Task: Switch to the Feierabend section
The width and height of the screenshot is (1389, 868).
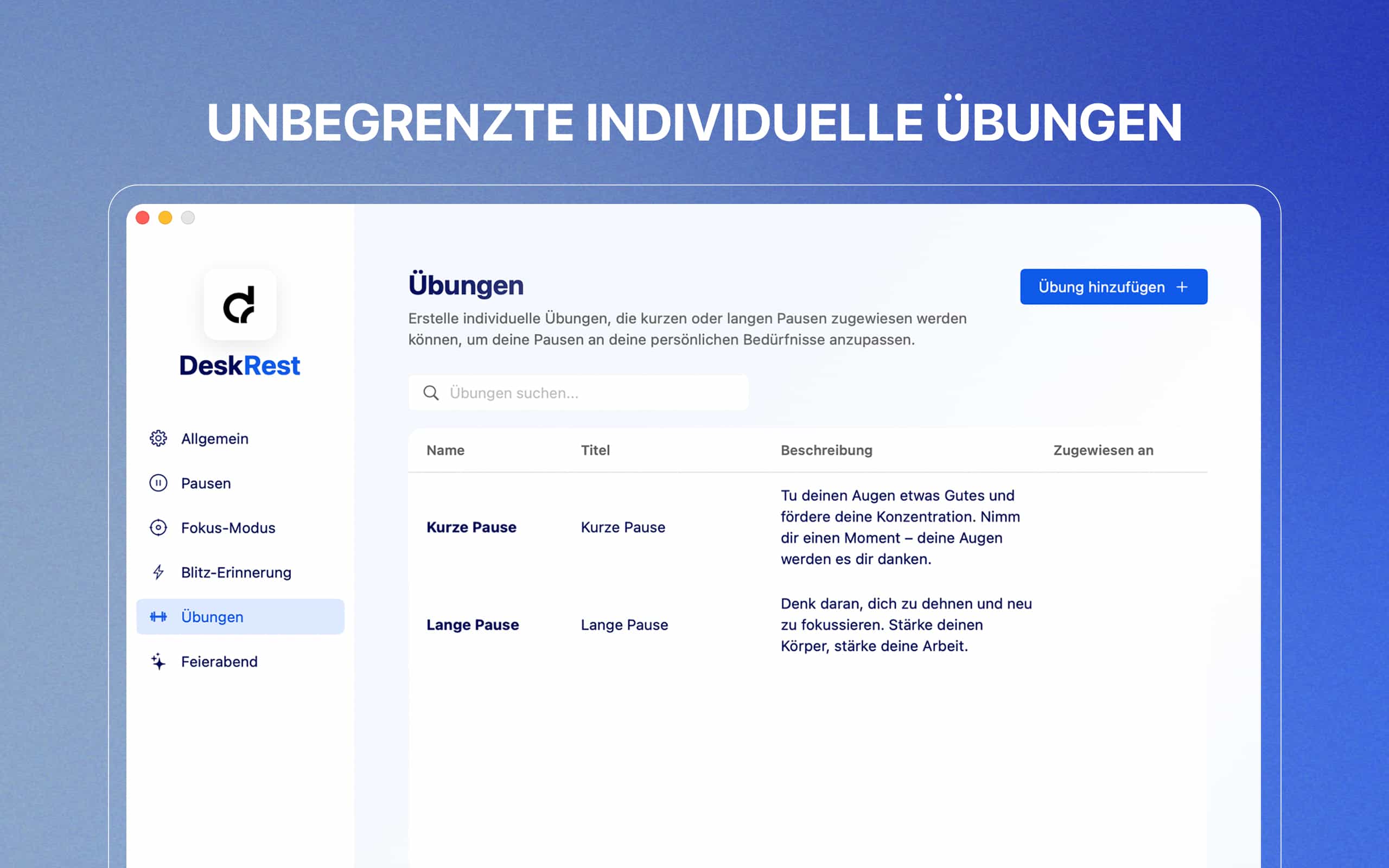Action: pos(219,661)
